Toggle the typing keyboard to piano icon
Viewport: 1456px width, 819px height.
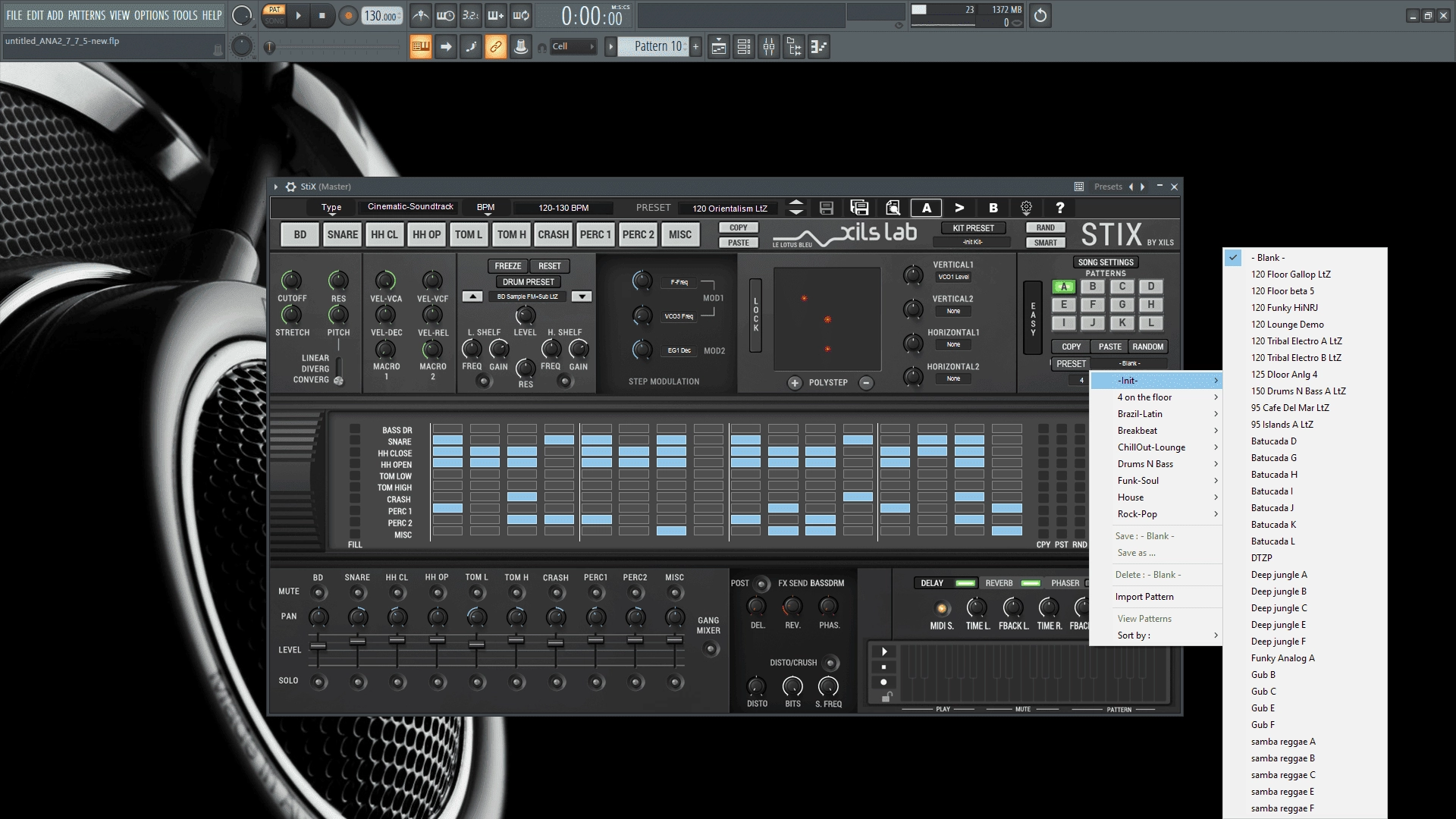click(x=420, y=47)
